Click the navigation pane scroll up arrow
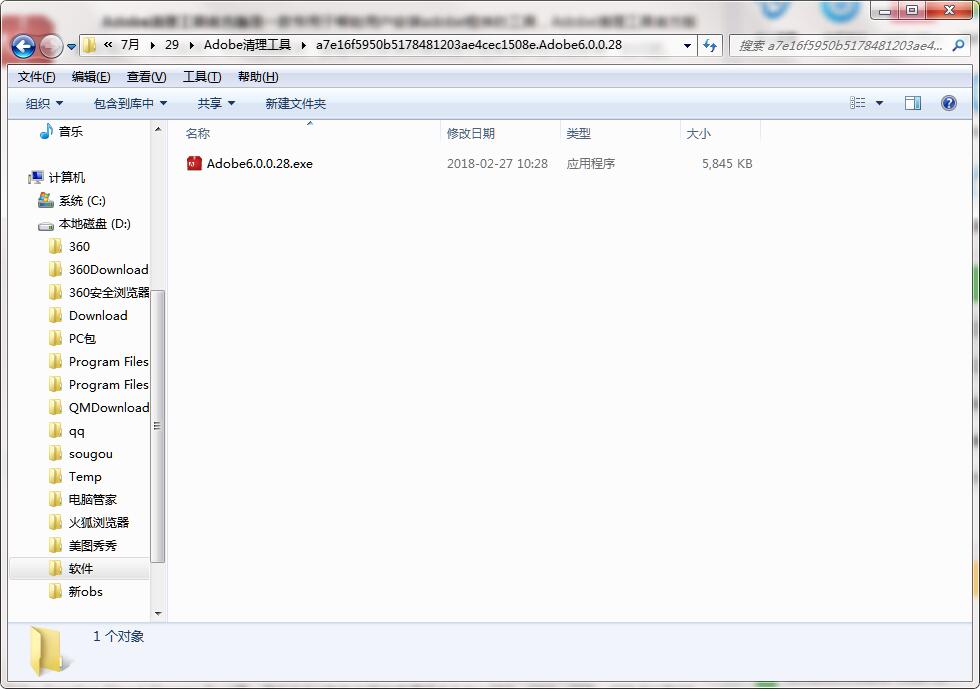This screenshot has width=980, height=689. 158,129
